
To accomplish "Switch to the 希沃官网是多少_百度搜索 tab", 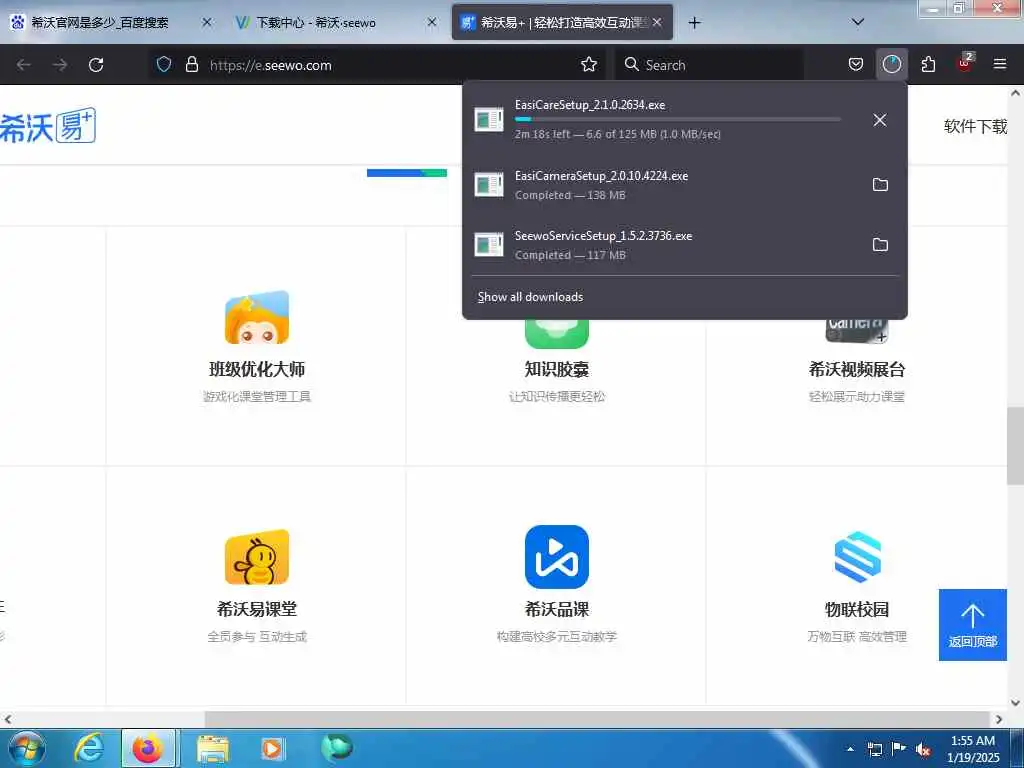I will (x=99, y=23).
